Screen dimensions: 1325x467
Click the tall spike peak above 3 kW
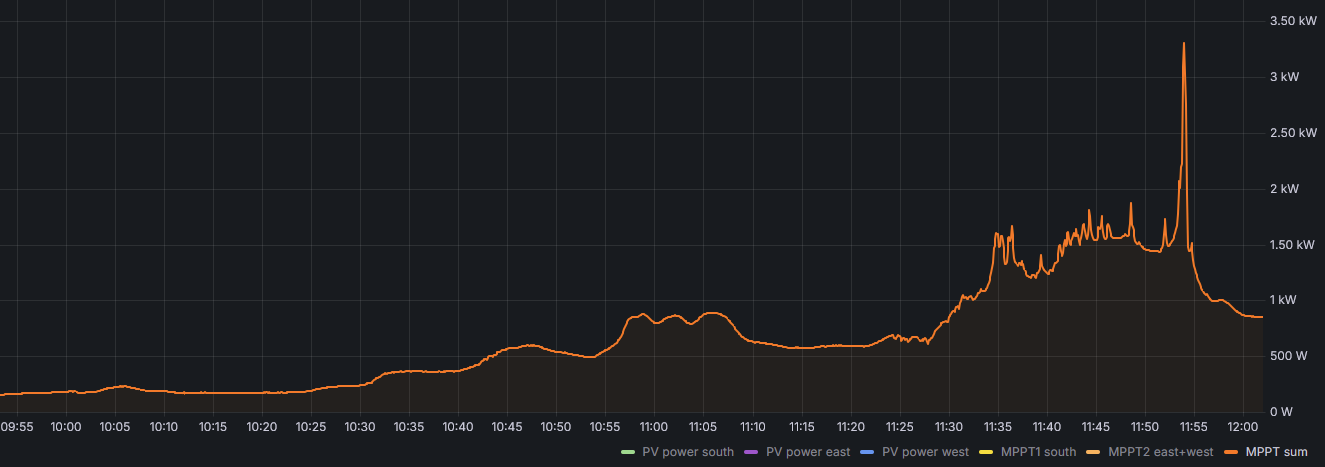pyautogui.click(x=1184, y=44)
